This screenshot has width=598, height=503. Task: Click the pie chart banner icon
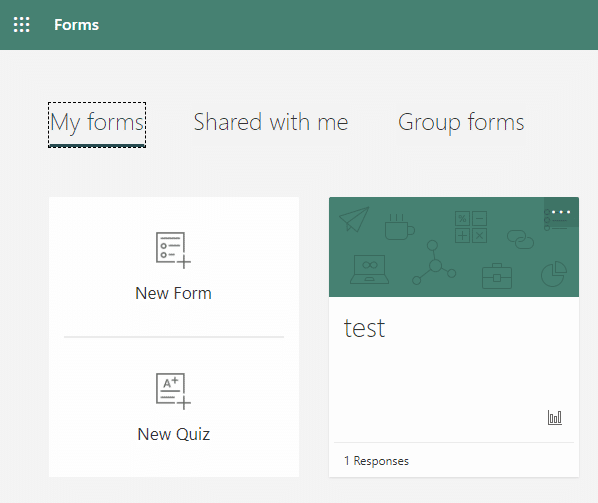click(554, 274)
